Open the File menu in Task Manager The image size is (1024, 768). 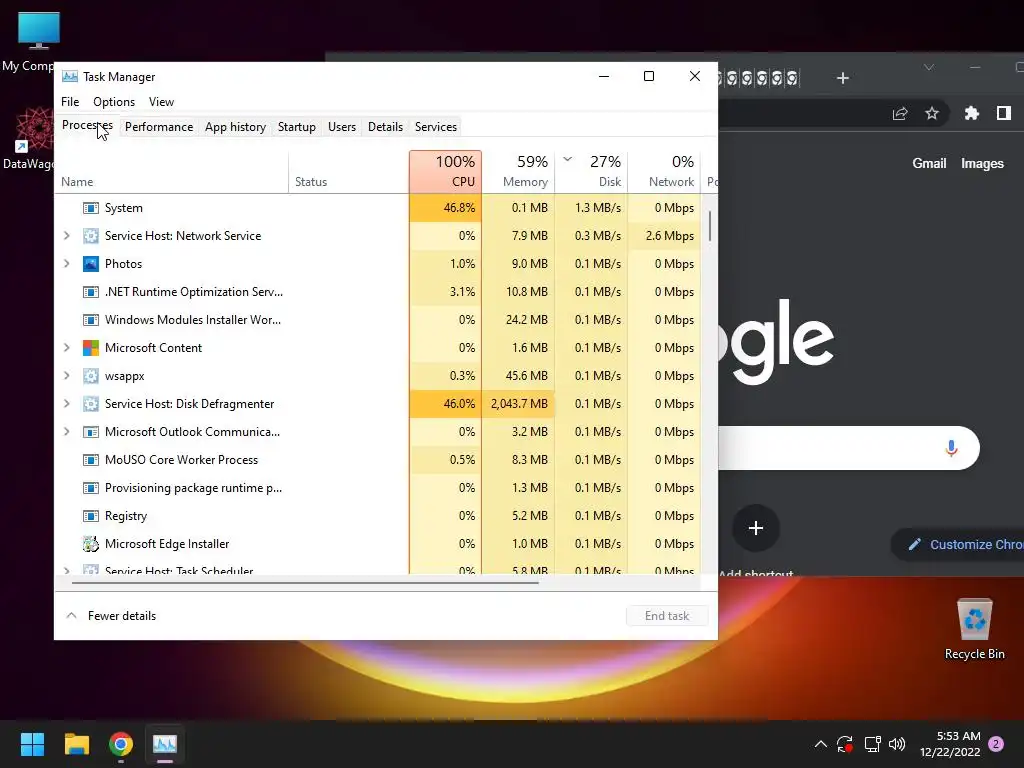tap(70, 102)
